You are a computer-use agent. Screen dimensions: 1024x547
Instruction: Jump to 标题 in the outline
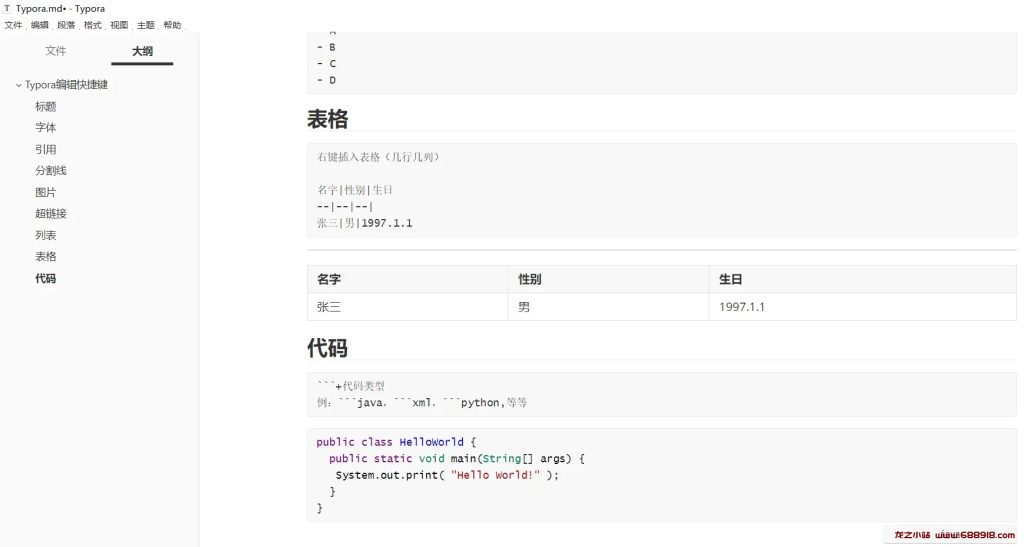[x=46, y=106]
